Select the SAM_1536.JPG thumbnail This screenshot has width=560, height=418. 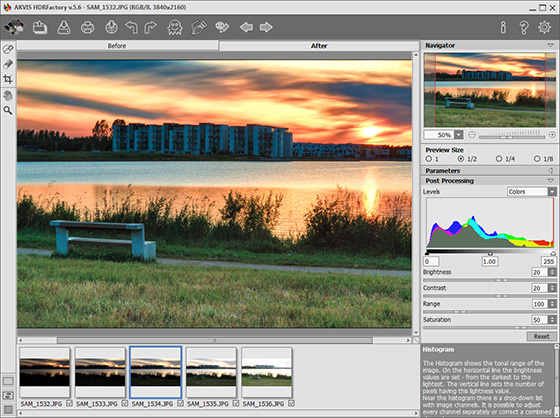(267, 372)
